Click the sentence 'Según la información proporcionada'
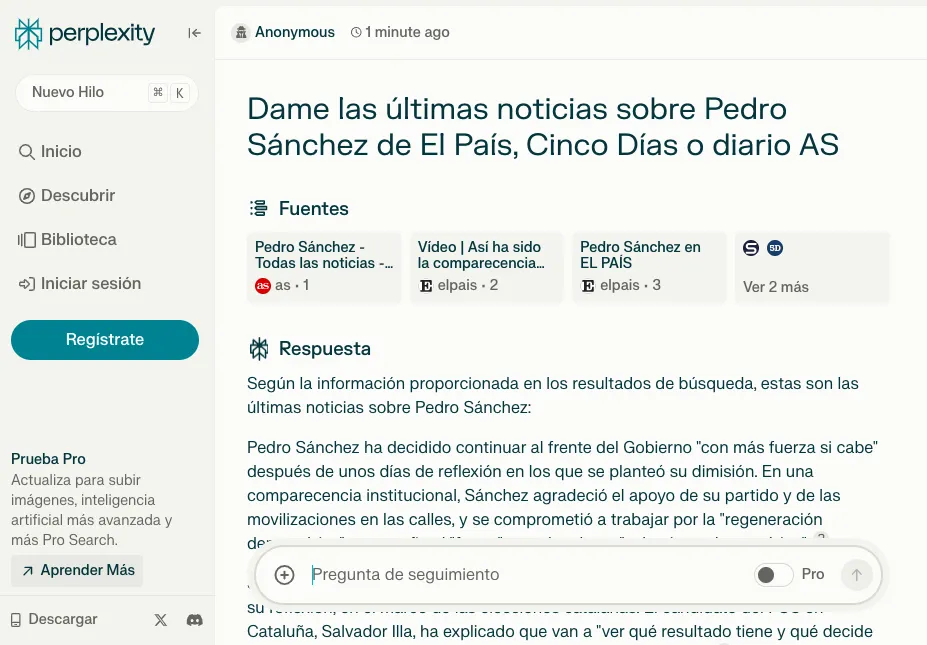927x645 pixels. (x=553, y=396)
